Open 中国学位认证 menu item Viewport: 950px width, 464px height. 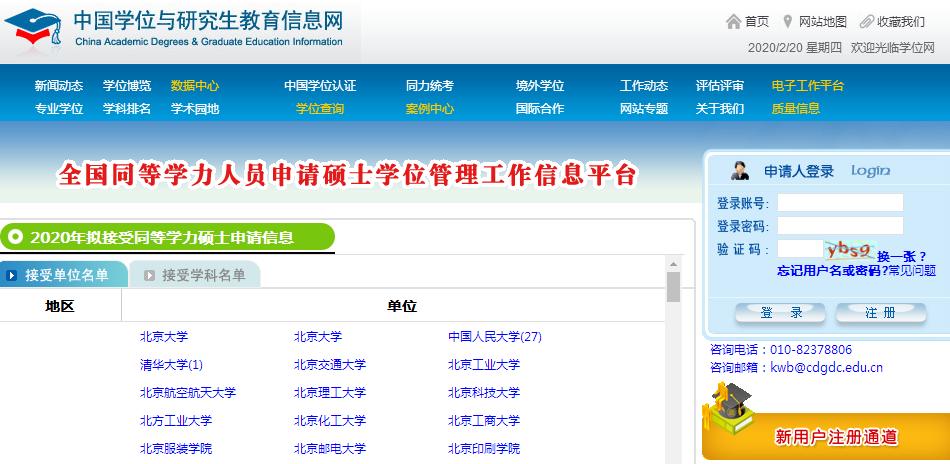coord(320,86)
